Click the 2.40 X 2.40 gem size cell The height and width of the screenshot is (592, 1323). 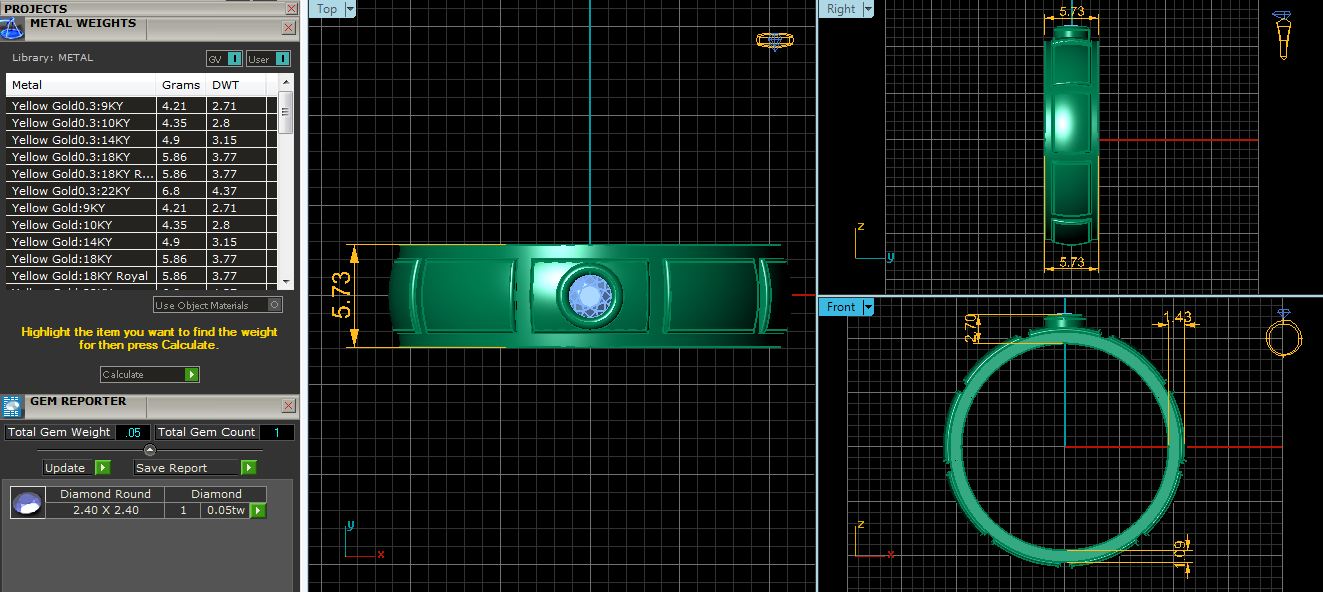(x=106, y=510)
